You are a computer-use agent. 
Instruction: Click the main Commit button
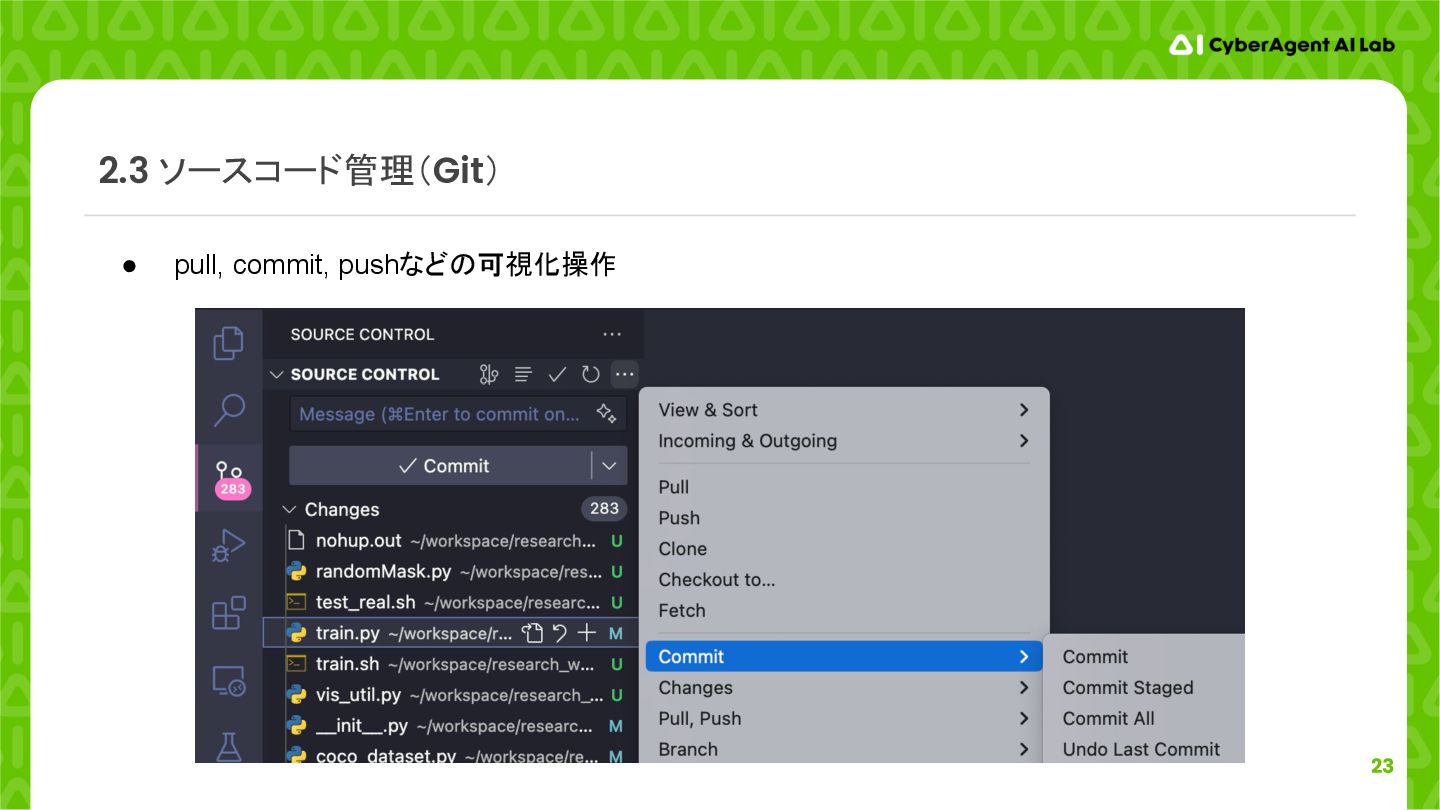[x=441, y=466]
